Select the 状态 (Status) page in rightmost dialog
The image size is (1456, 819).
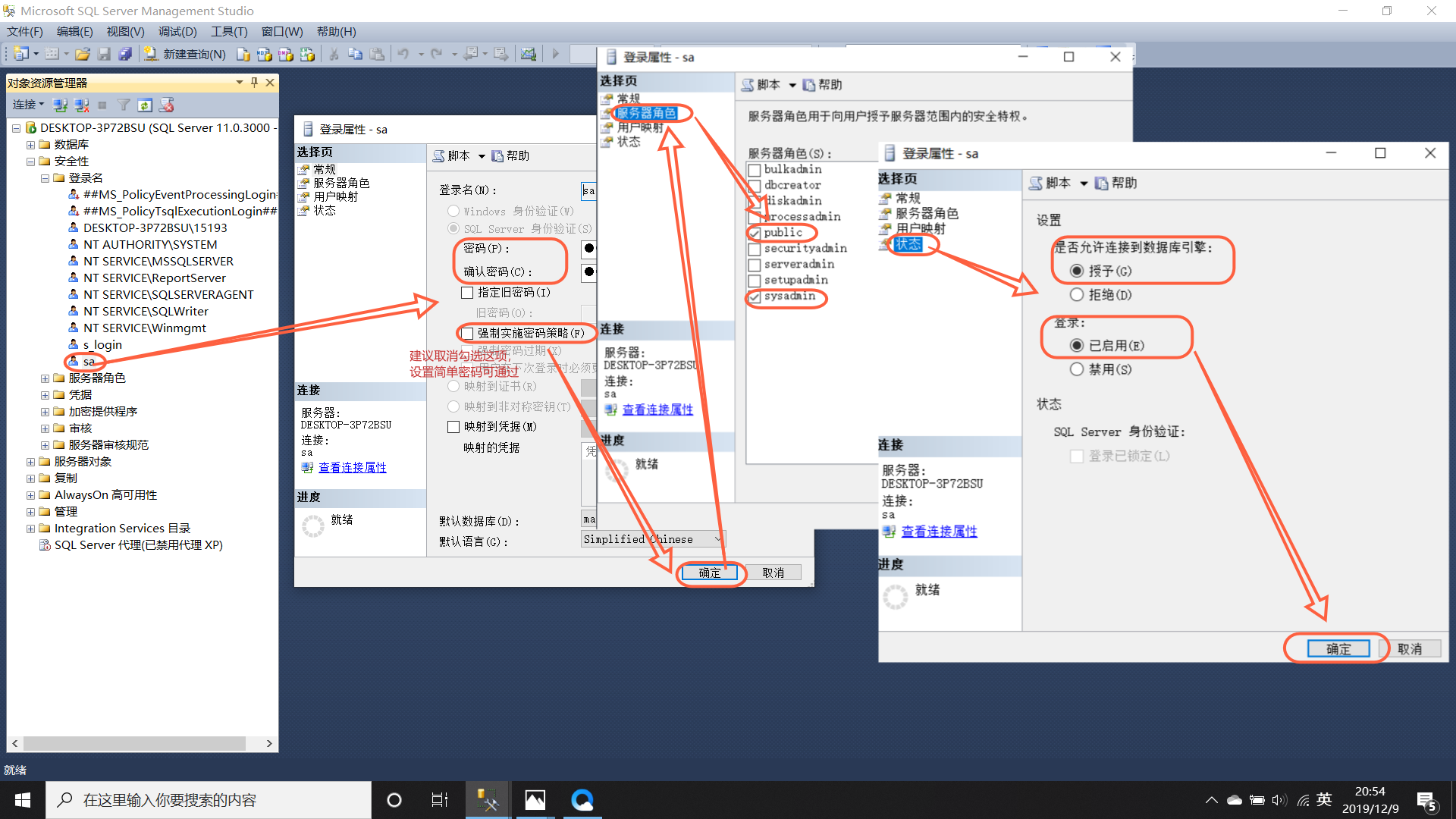908,244
